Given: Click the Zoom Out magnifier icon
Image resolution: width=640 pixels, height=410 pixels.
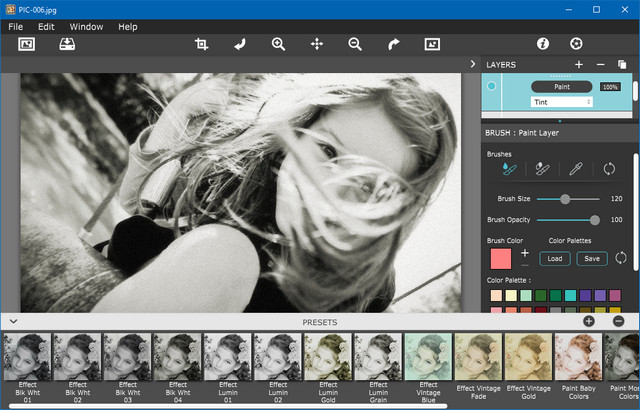Looking at the screenshot, I should (x=355, y=44).
